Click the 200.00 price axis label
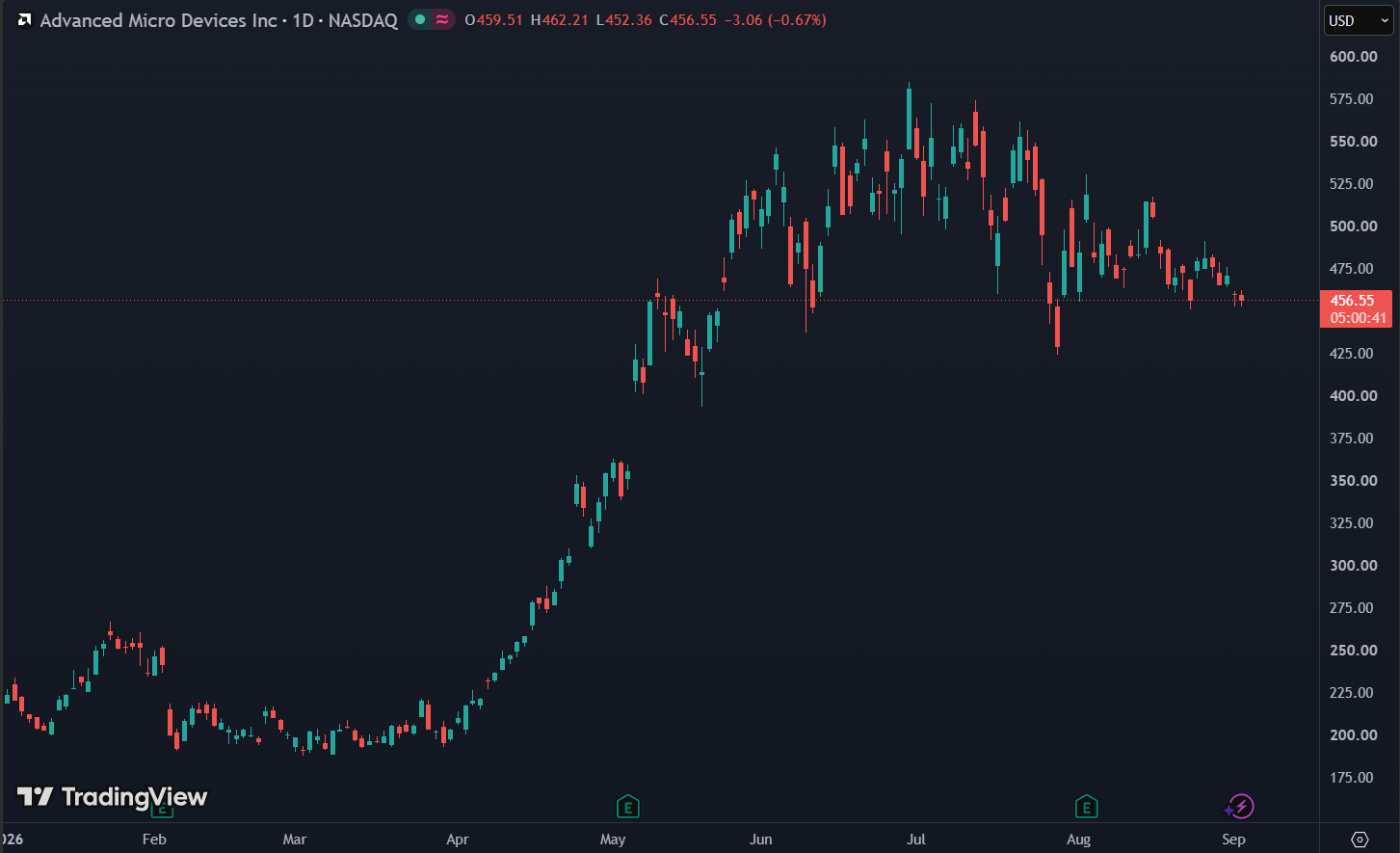Viewport: 1400px width, 853px height. (1354, 735)
